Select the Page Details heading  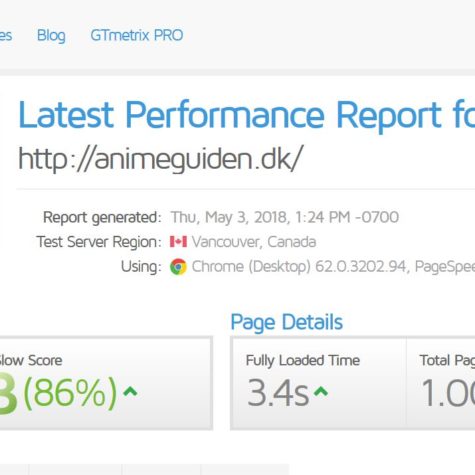pos(287,322)
